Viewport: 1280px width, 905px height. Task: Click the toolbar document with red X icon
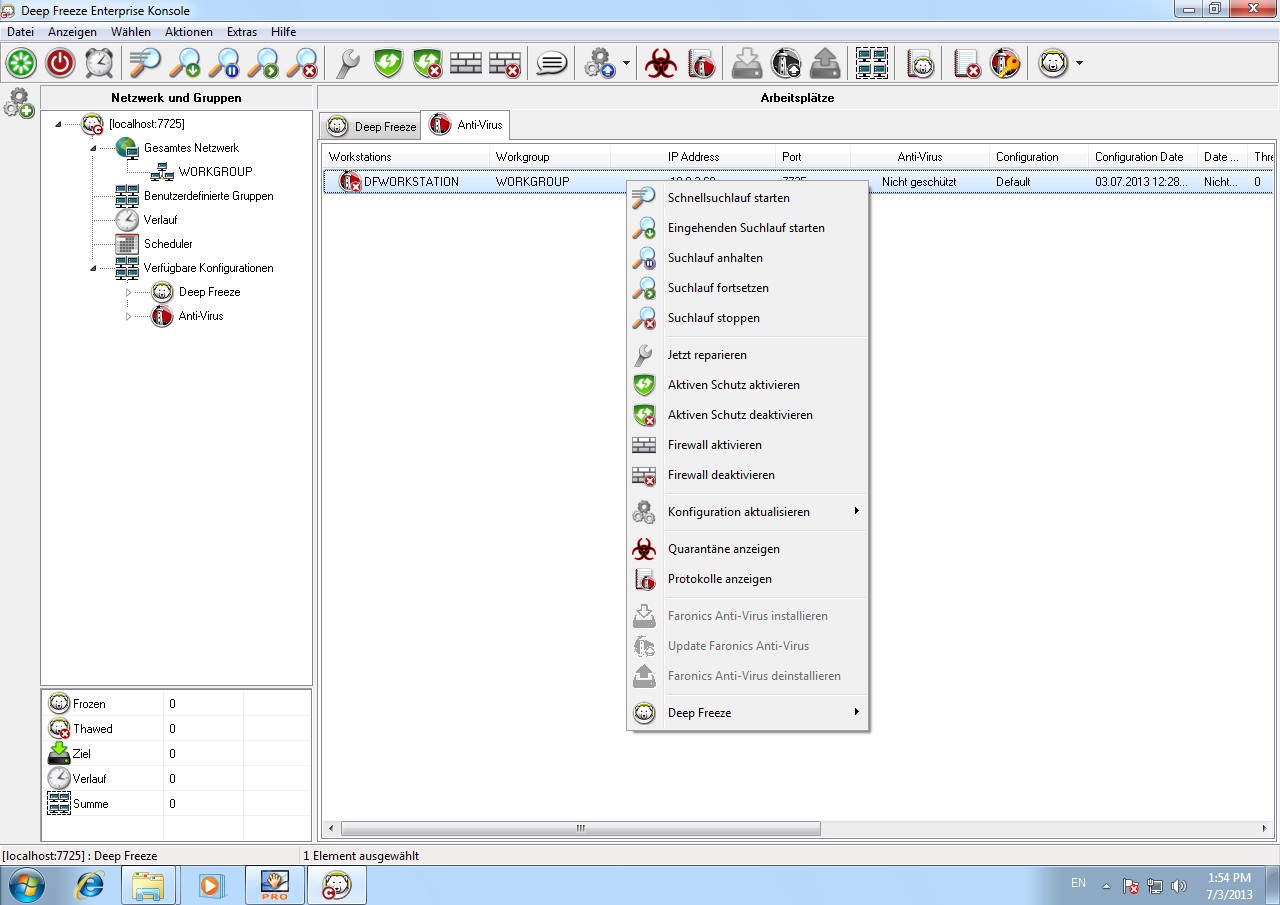click(966, 64)
